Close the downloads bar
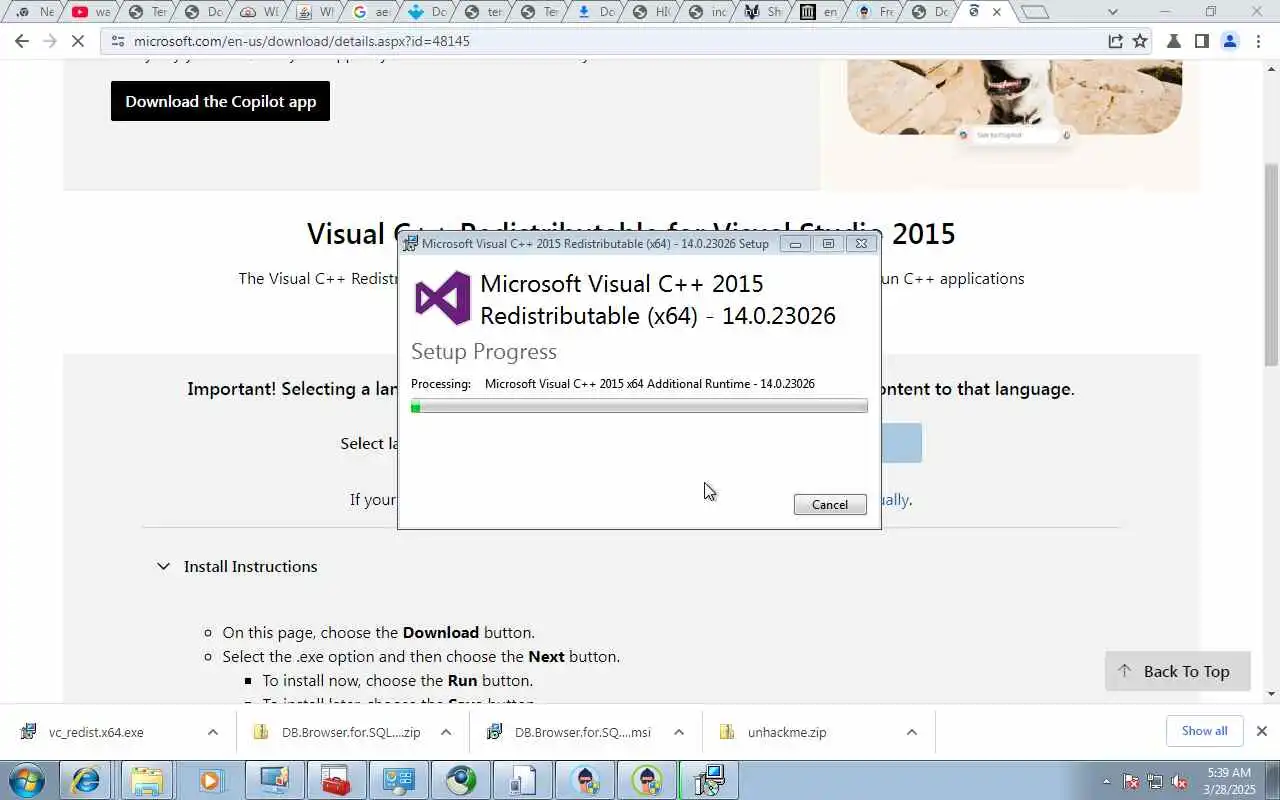The height and width of the screenshot is (800, 1280). click(1262, 731)
